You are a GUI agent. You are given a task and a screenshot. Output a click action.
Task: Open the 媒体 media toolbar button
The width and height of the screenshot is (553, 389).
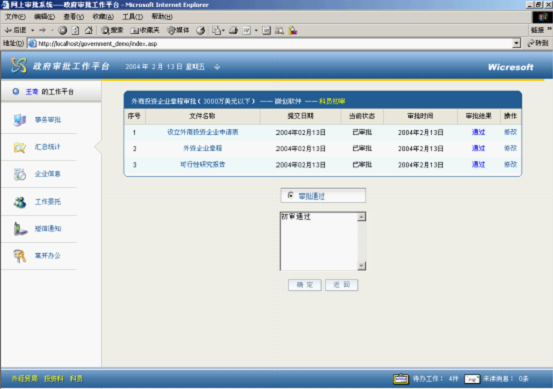178,30
